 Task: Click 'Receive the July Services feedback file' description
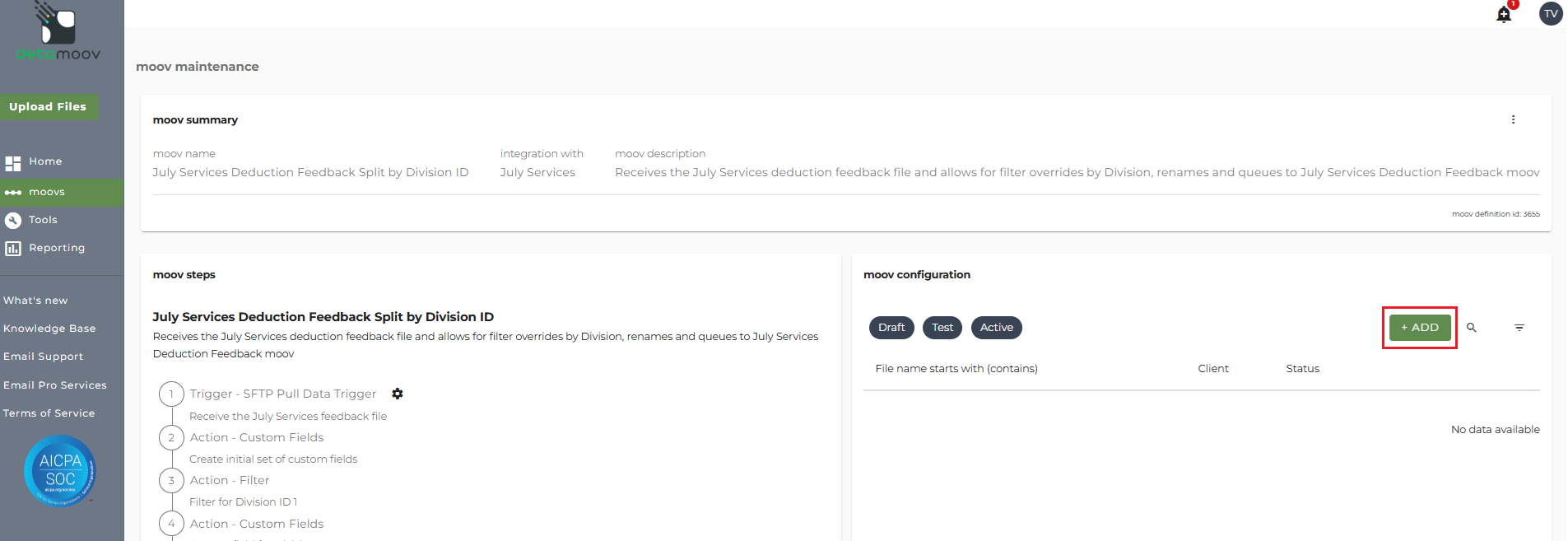288,416
